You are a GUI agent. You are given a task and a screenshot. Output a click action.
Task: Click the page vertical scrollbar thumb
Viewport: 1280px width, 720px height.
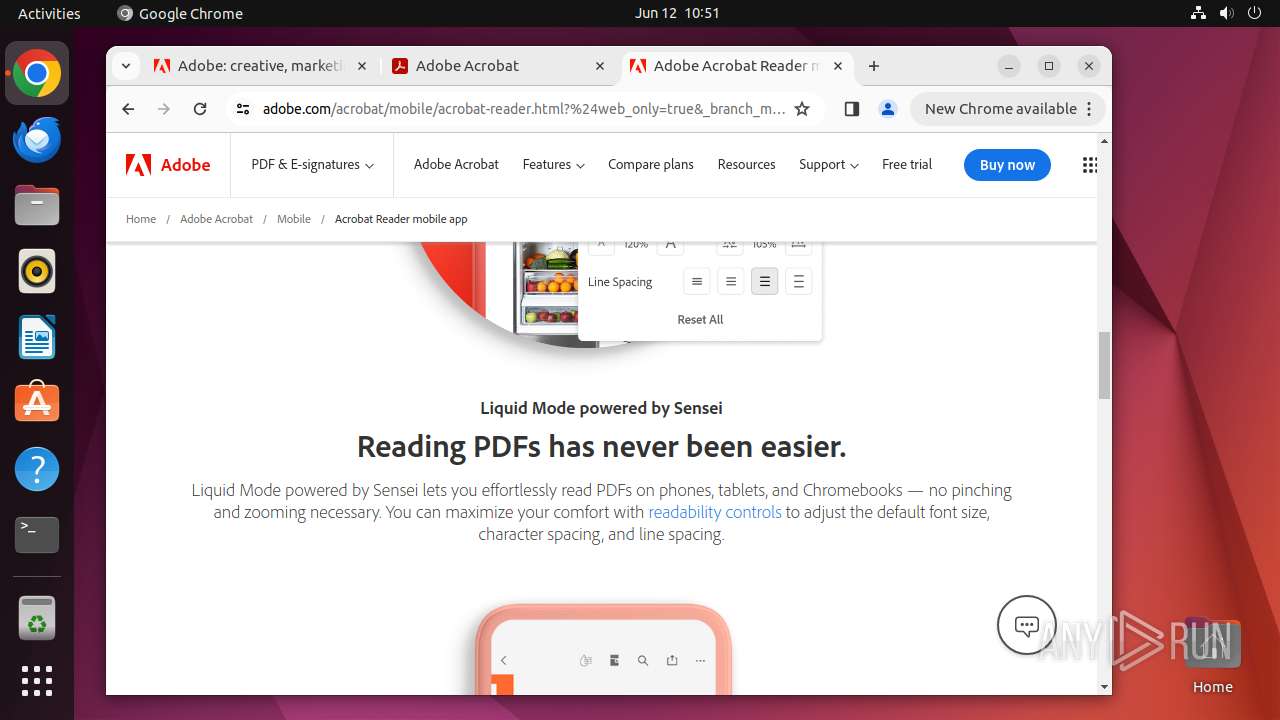click(x=1104, y=366)
